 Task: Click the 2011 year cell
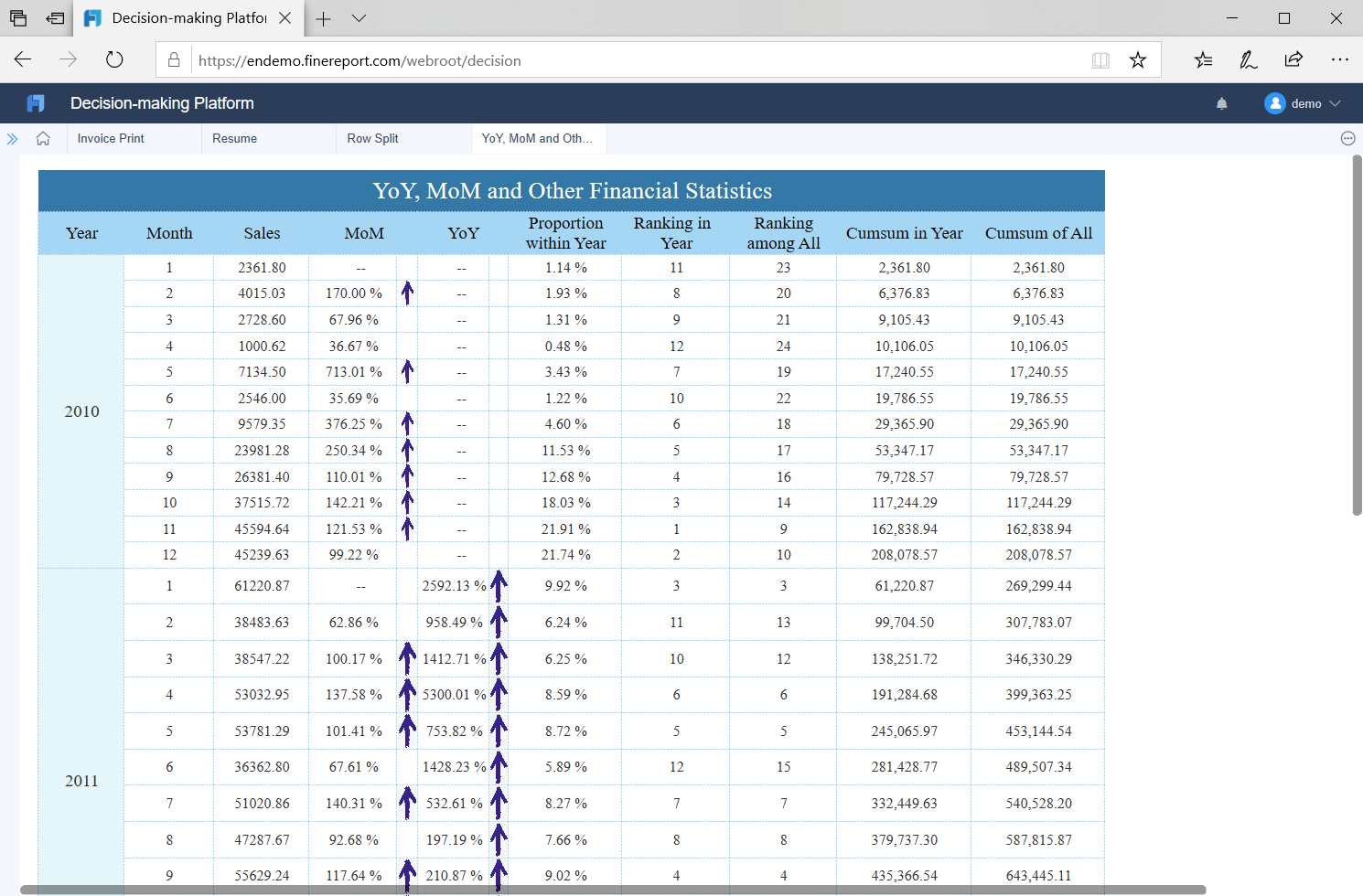pyautogui.click(x=81, y=781)
